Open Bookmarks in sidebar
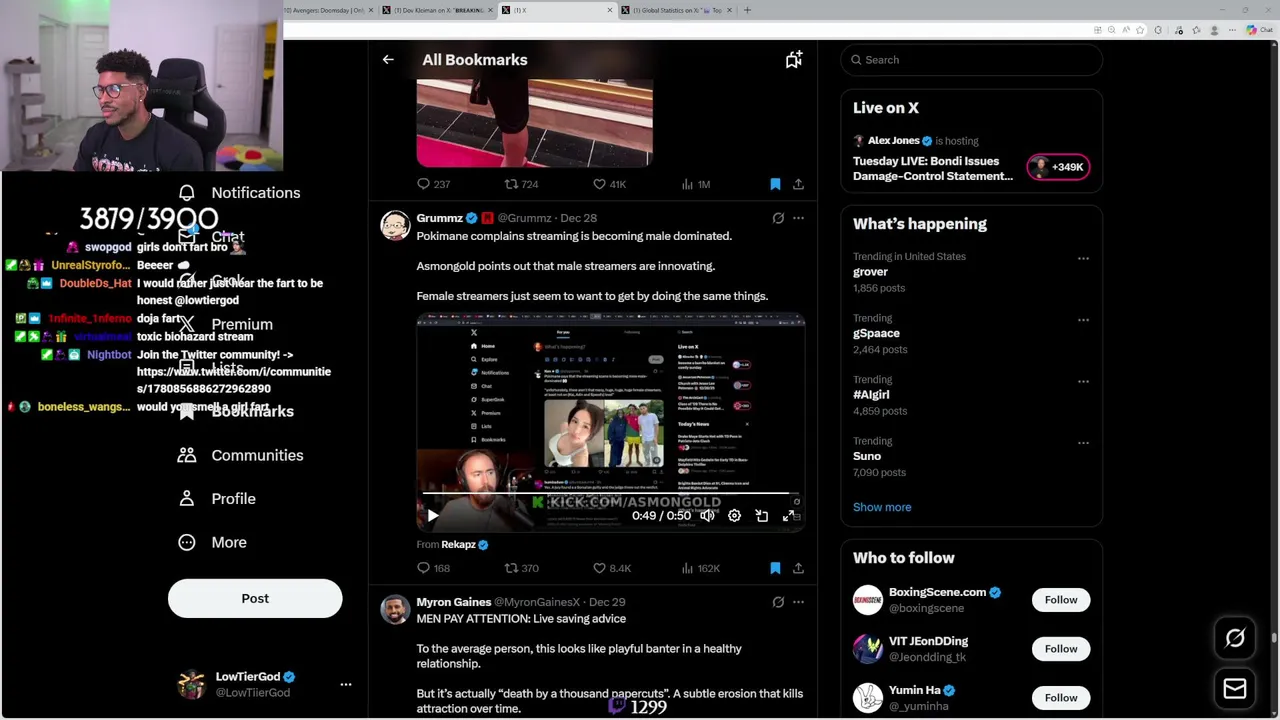Image resolution: width=1280 pixels, height=720 pixels. pos(235,411)
